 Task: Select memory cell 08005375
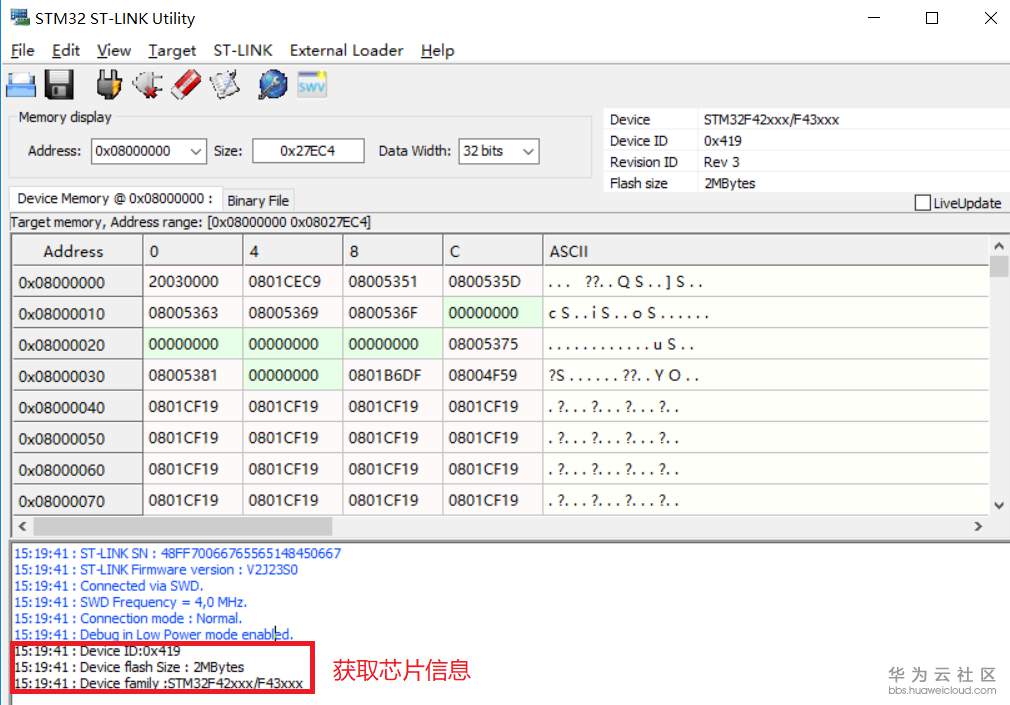(493, 344)
